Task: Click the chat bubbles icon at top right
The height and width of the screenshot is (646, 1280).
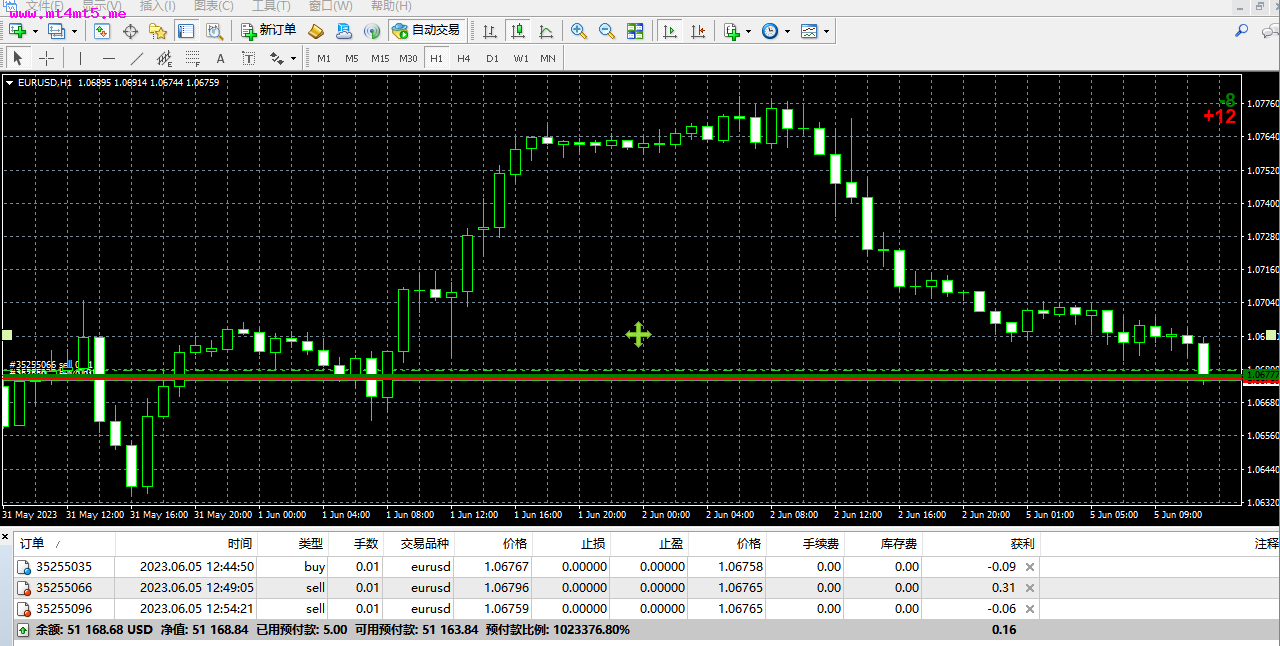Action: pyautogui.click(x=1270, y=31)
